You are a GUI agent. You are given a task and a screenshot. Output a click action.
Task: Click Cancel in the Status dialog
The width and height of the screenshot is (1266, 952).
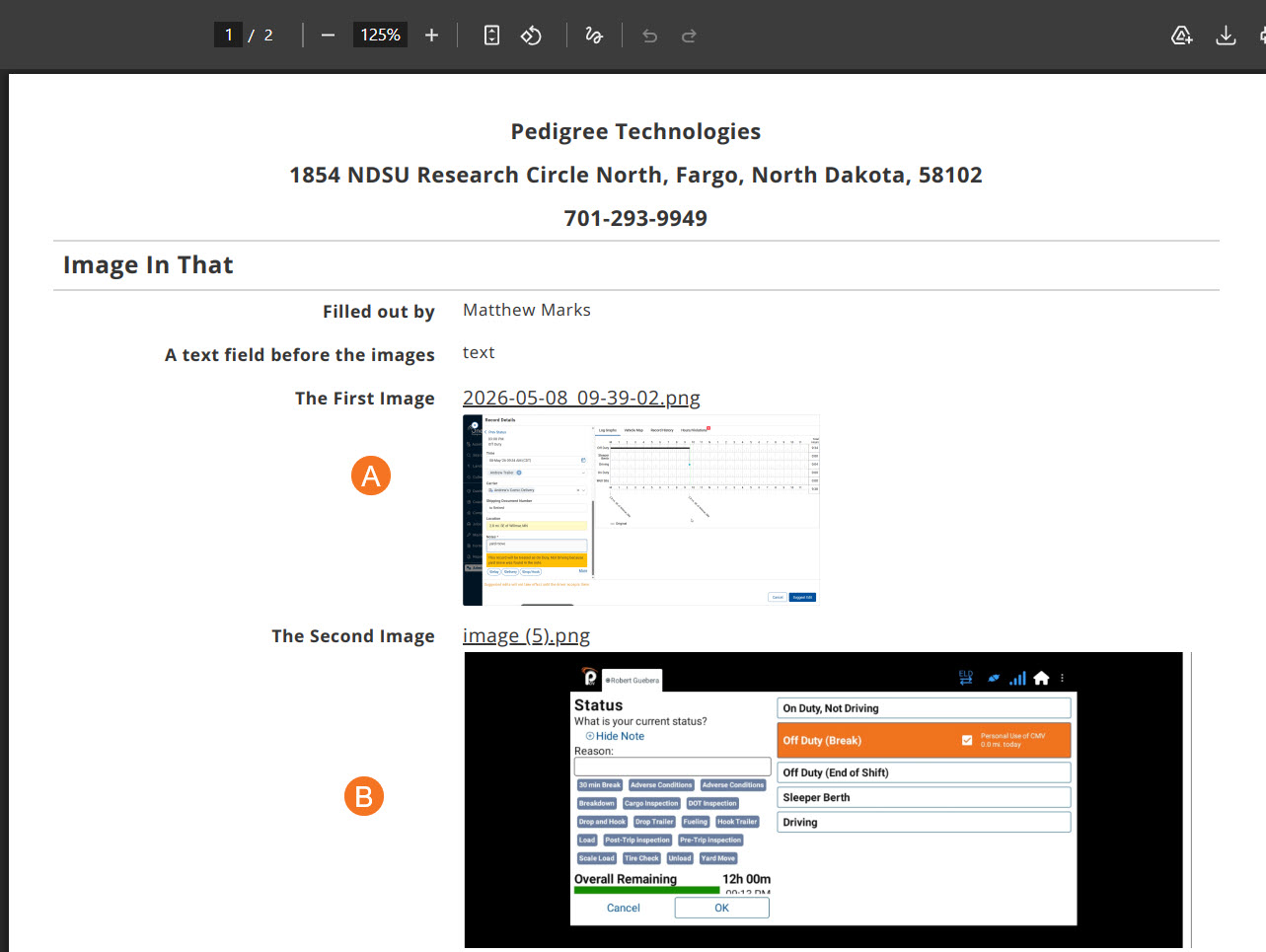pyautogui.click(x=623, y=908)
